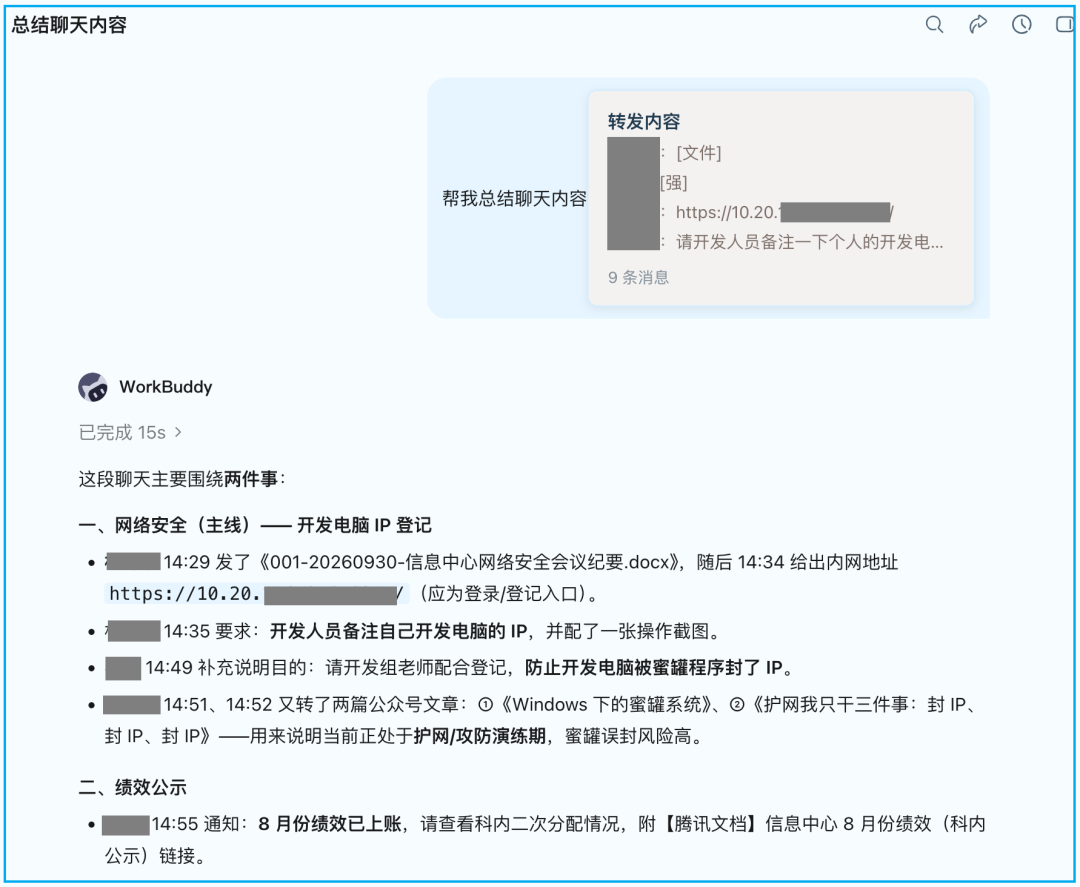Click heading 一、网络安全（主线）—— 开发电脑 IP 登记
The width and height of the screenshot is (1080, 887).
click(255, 525)
